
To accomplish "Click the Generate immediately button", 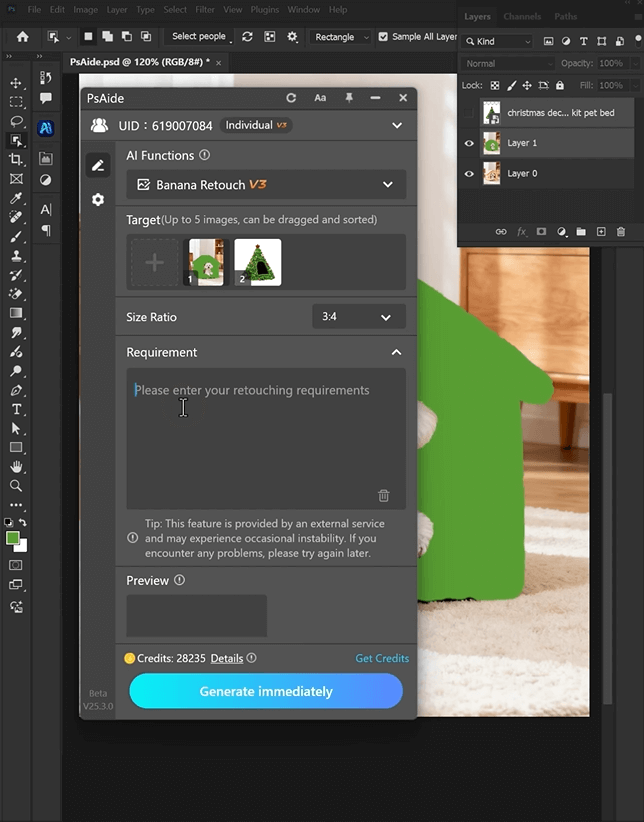I will click(x=266, y=691).
